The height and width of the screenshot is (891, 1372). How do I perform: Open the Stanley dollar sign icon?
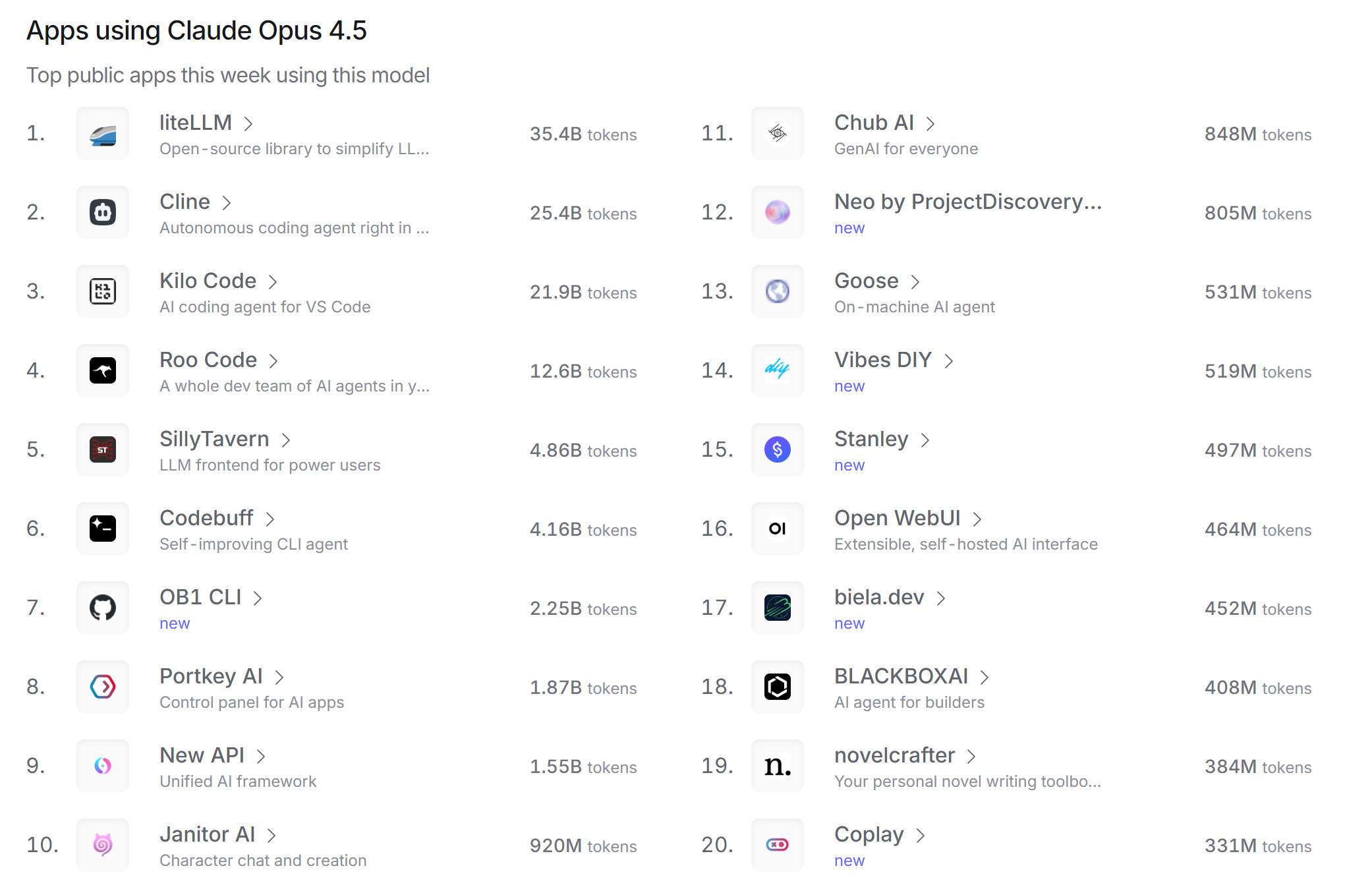[778, 450]
